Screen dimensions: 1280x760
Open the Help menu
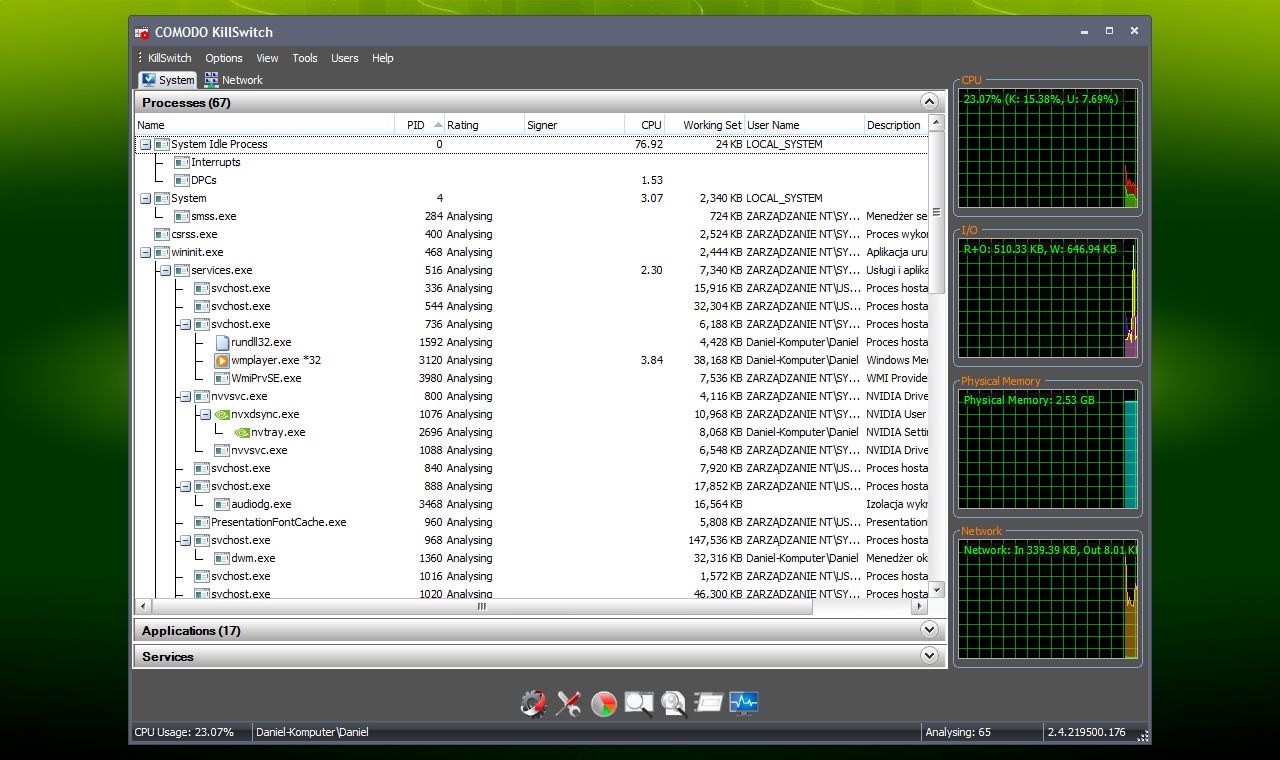[383, 58]
